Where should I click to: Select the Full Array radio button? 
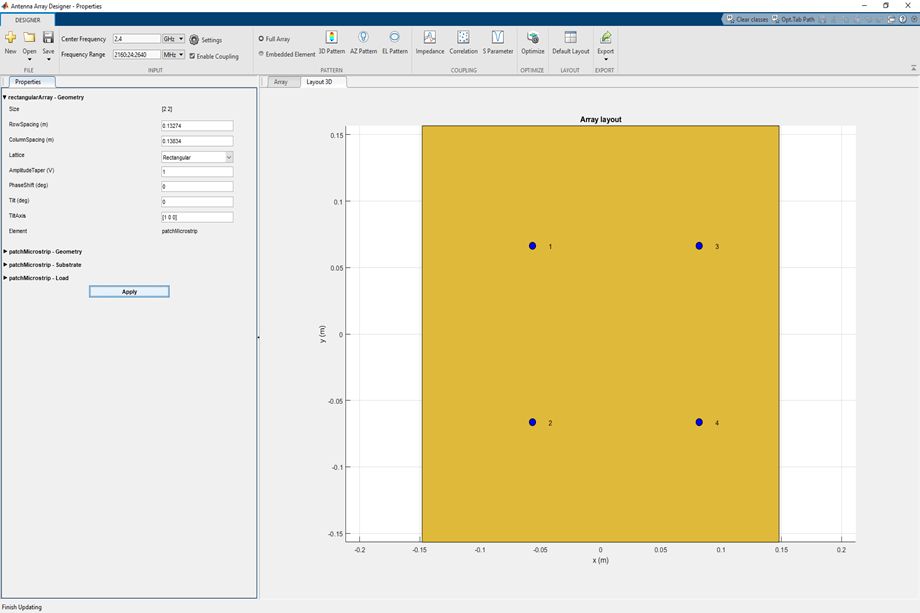(x=262, y=39)
